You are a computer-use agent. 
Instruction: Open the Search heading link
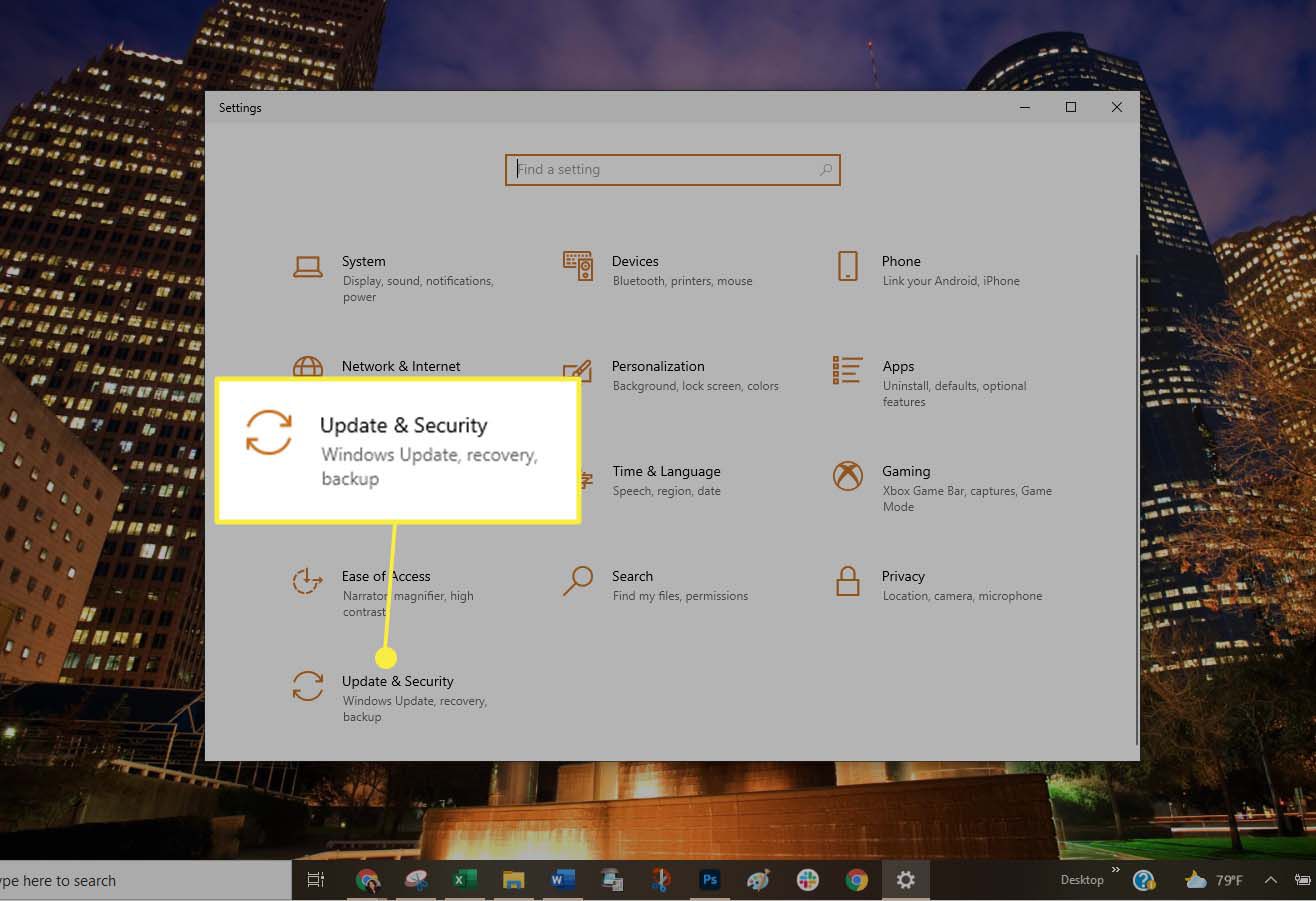pyautogui.click(x=632, y=576)
